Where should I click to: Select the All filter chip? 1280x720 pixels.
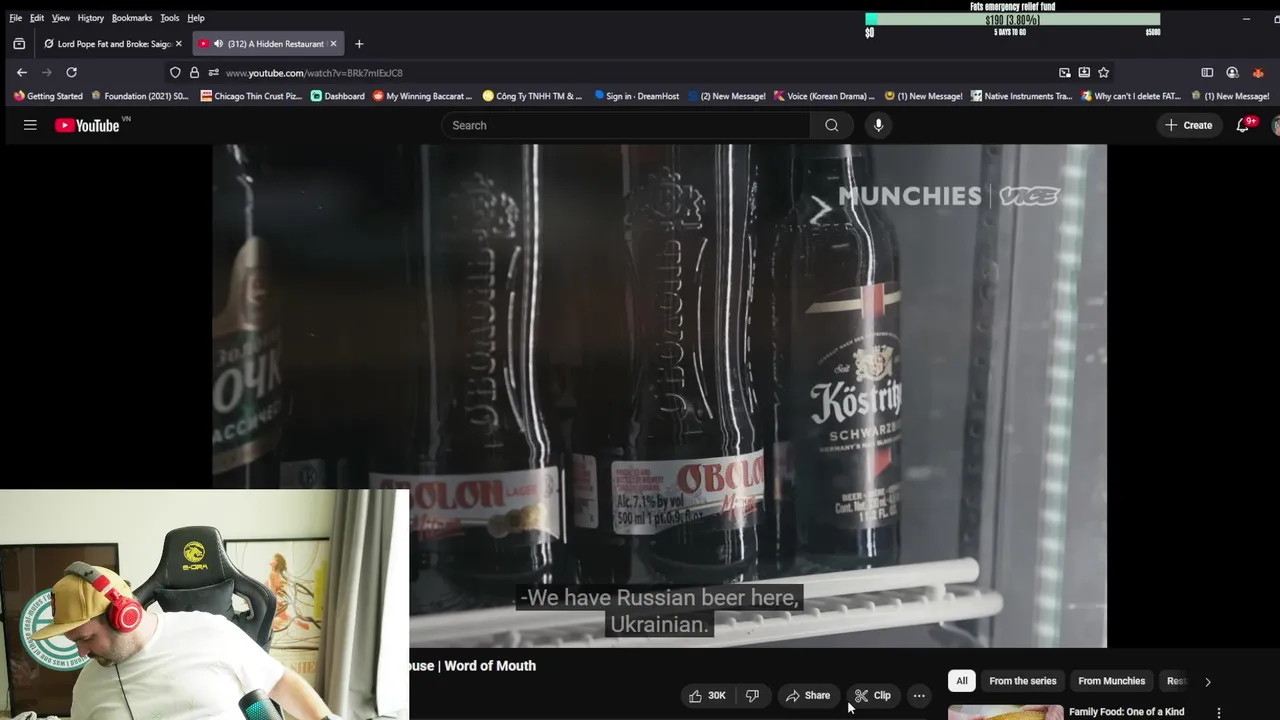pyautogui.click(x=962, y=681)
